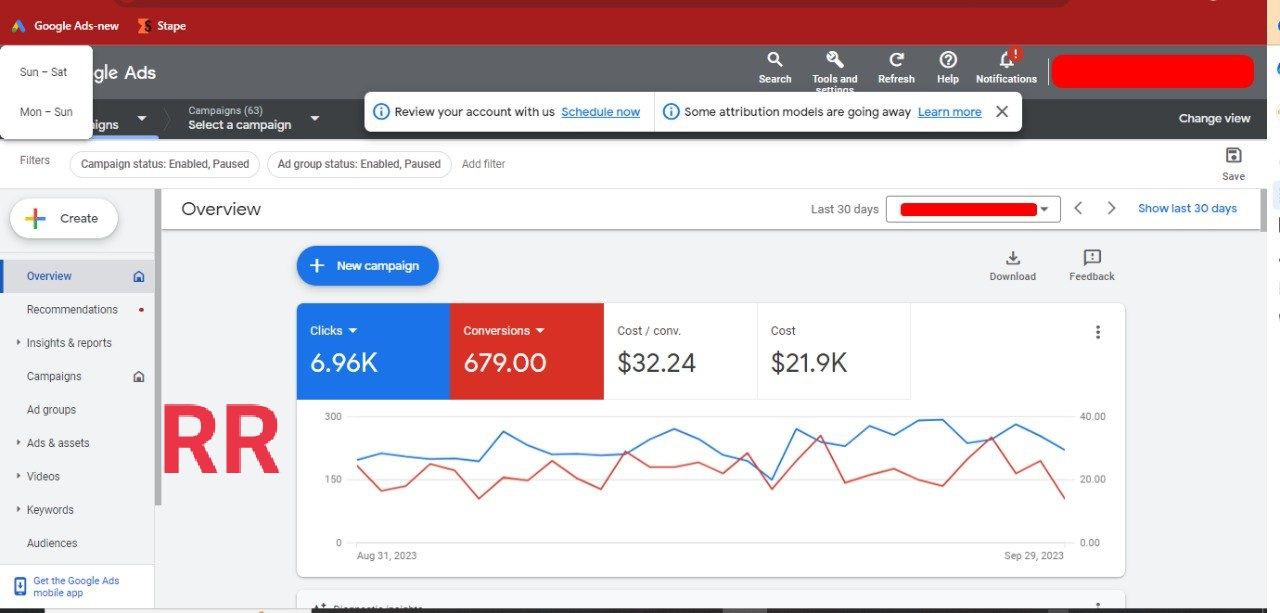
Task: Go to Ad groups in sidebar
Action: (x=51, y=410)
